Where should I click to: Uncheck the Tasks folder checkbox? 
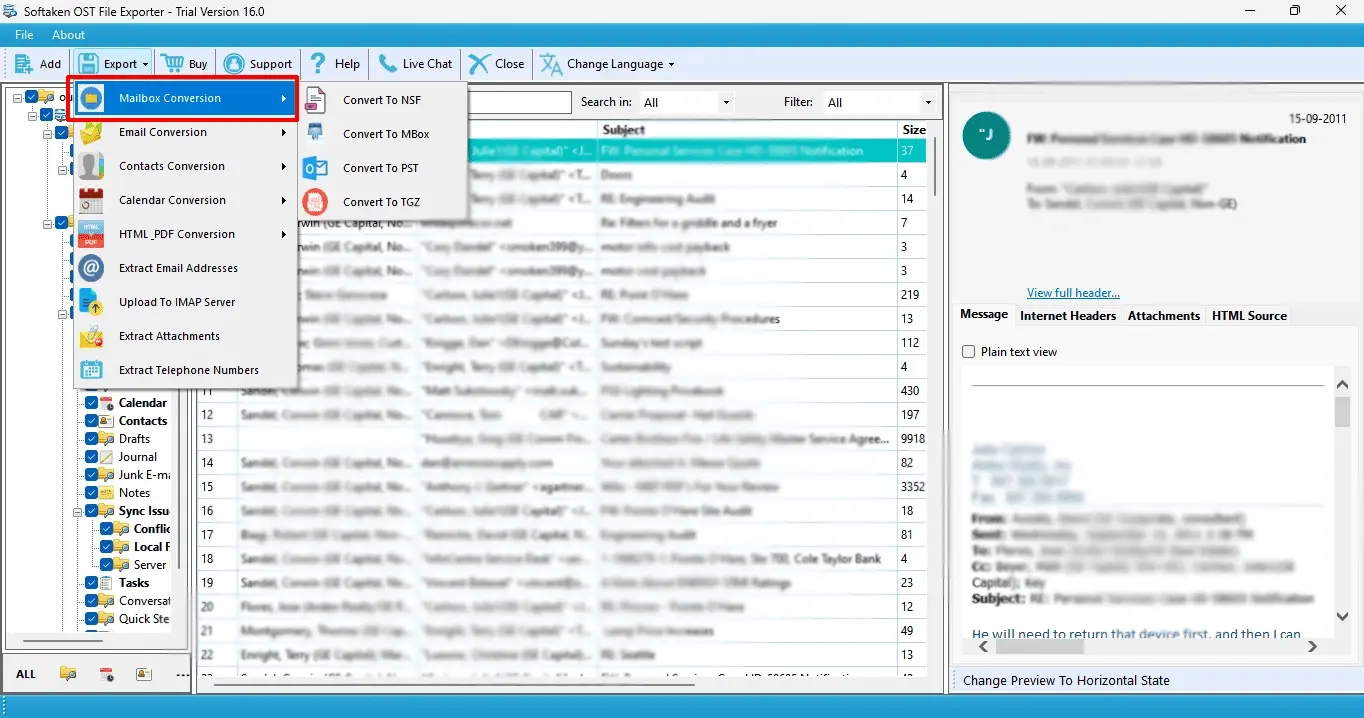pos(92,583)
